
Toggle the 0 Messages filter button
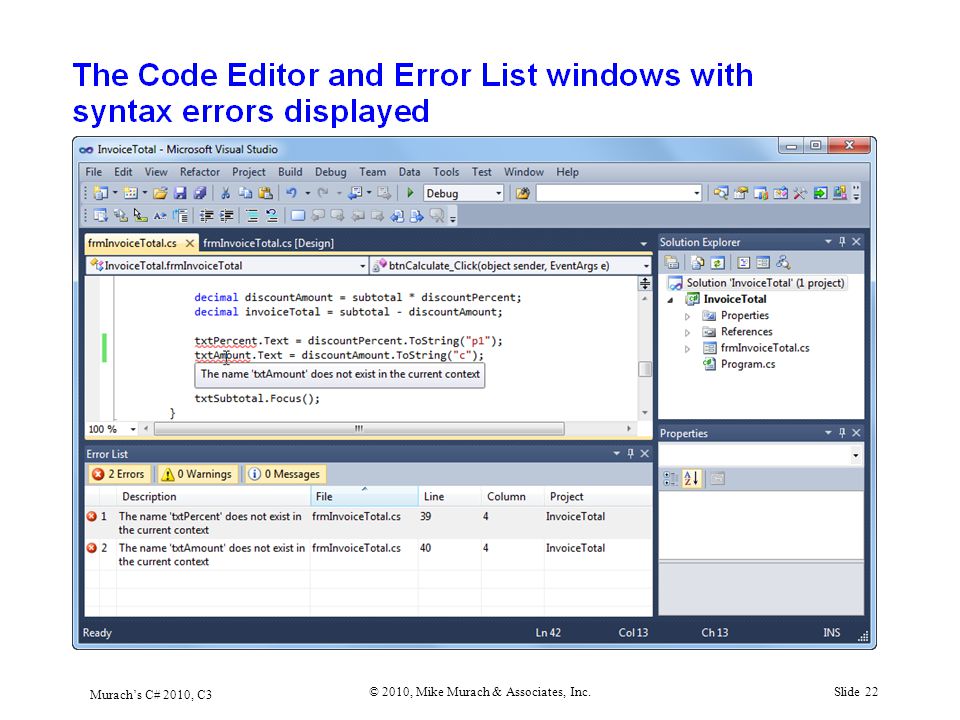[284, 474]
